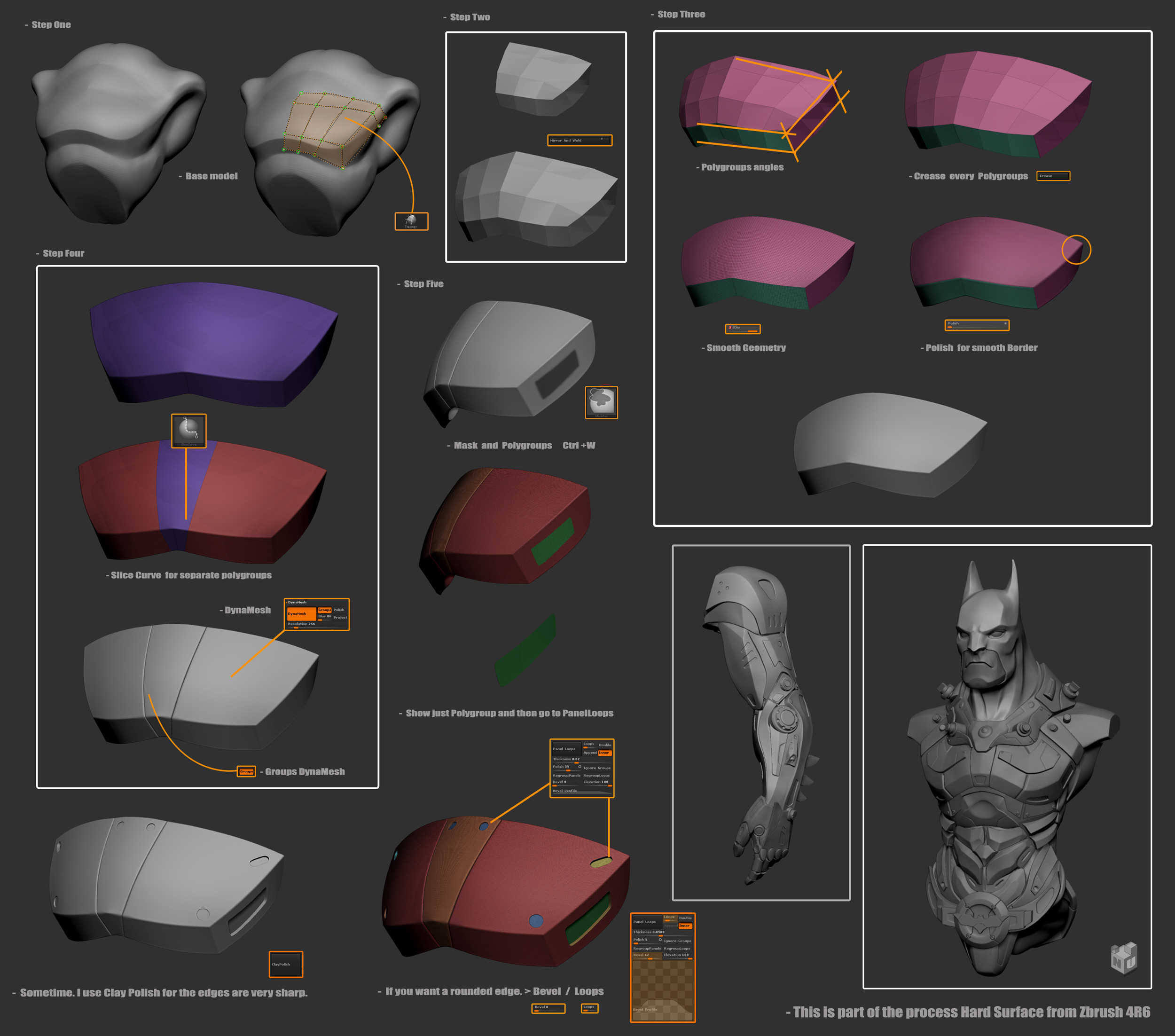This screenshot has width=1175, height=1036.
Task: Adjust the Polish 55 slider
Action: point(567,768)
